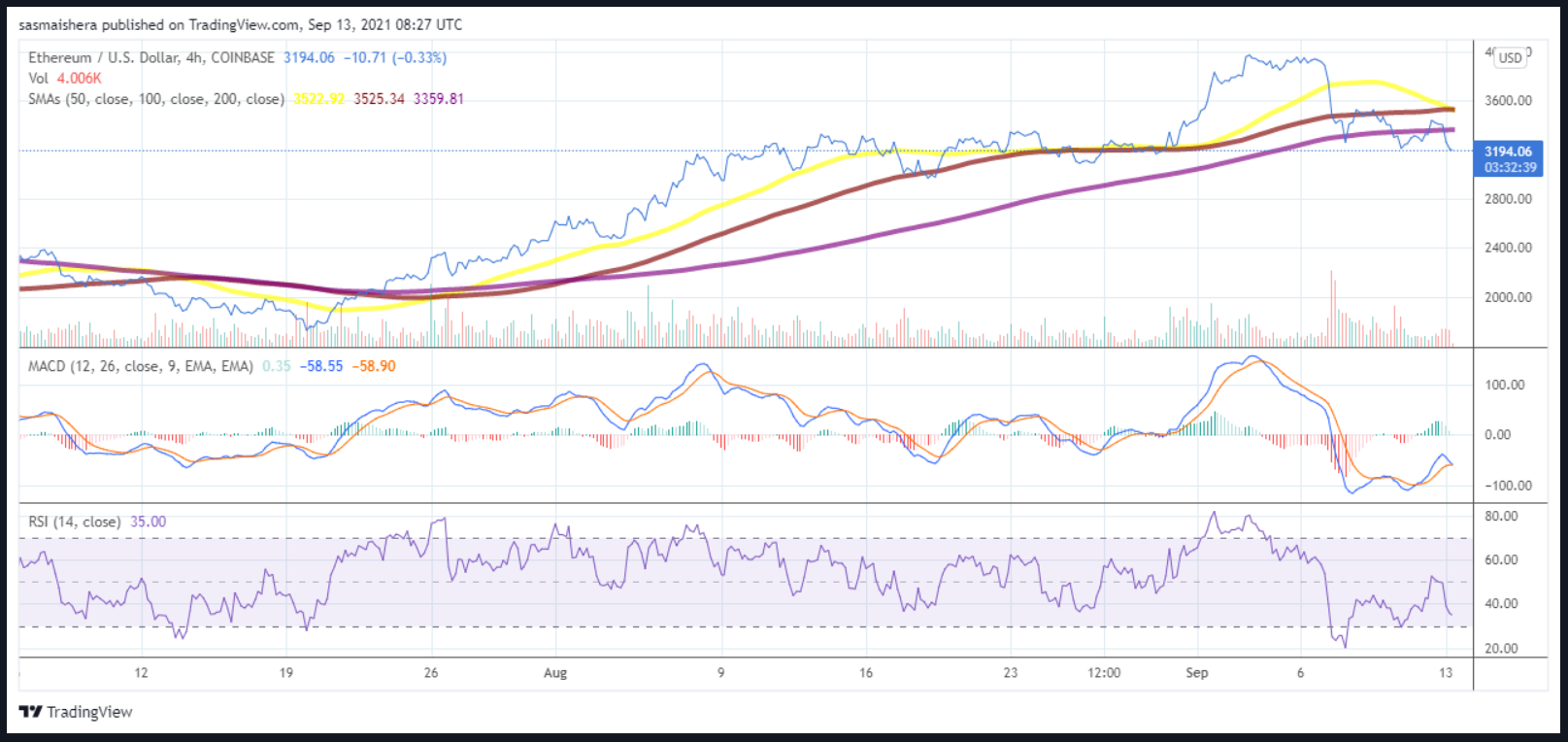Click the date label 26 on time axis

[431, 672]
